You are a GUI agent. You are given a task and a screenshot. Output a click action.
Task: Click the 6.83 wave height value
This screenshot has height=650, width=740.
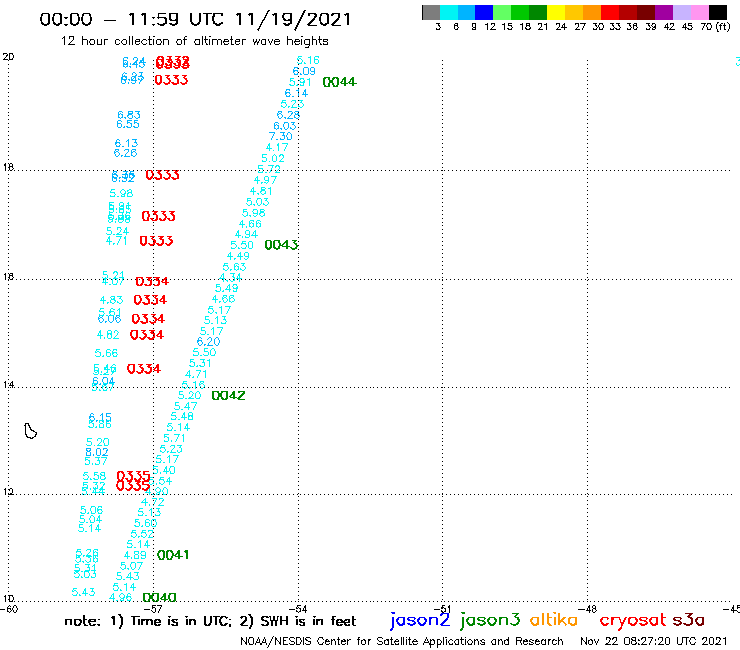click(129, 115)
